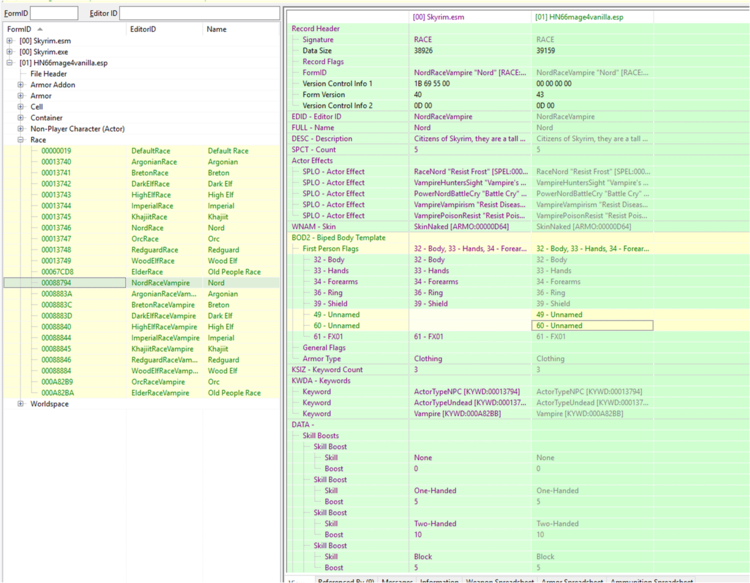
Task: Expand the Worldspace group
Action: tap(21, 404)
